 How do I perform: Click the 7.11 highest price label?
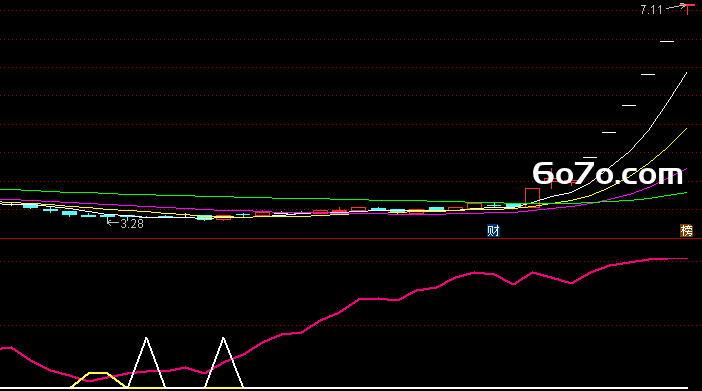pos(651,10)
